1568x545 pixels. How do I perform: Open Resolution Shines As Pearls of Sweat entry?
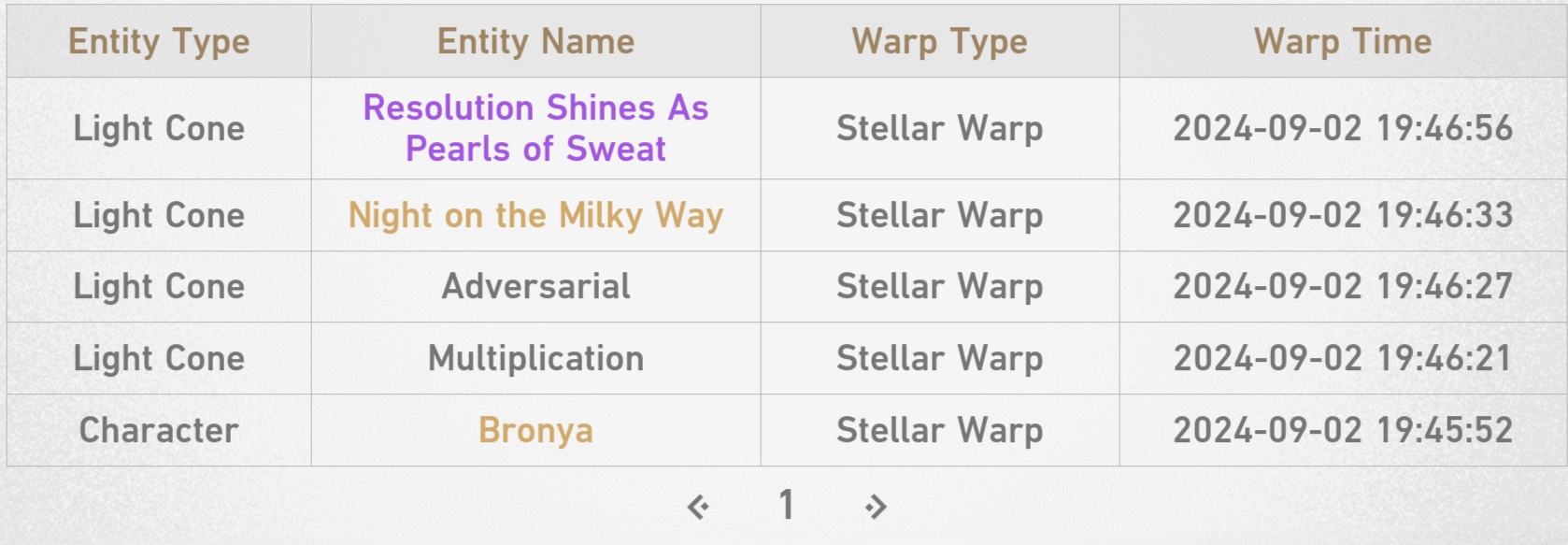[x=535, y=128]
